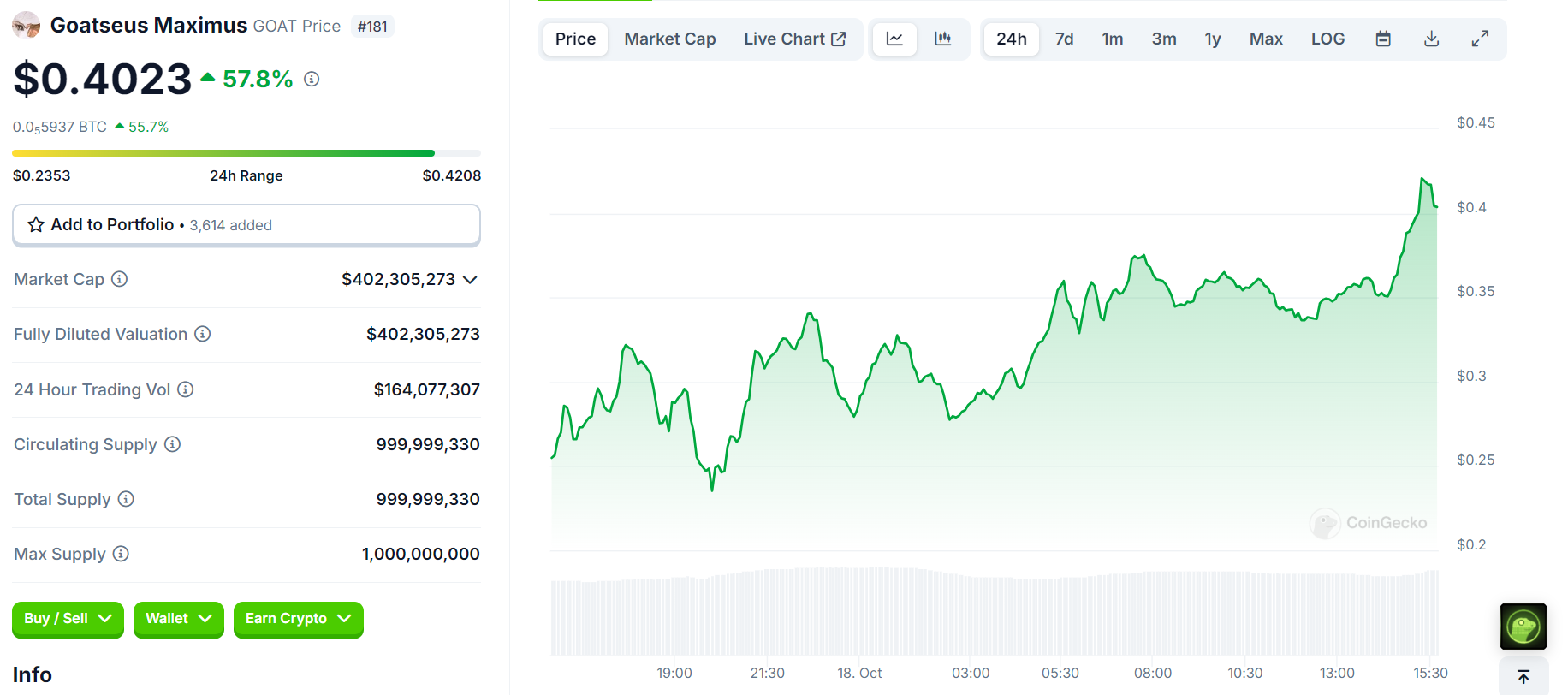Image resolution: width=1568 pixels, height=695 pixels.
Task: Expand chart to fullscreen icon
Action: (1480, 39)
